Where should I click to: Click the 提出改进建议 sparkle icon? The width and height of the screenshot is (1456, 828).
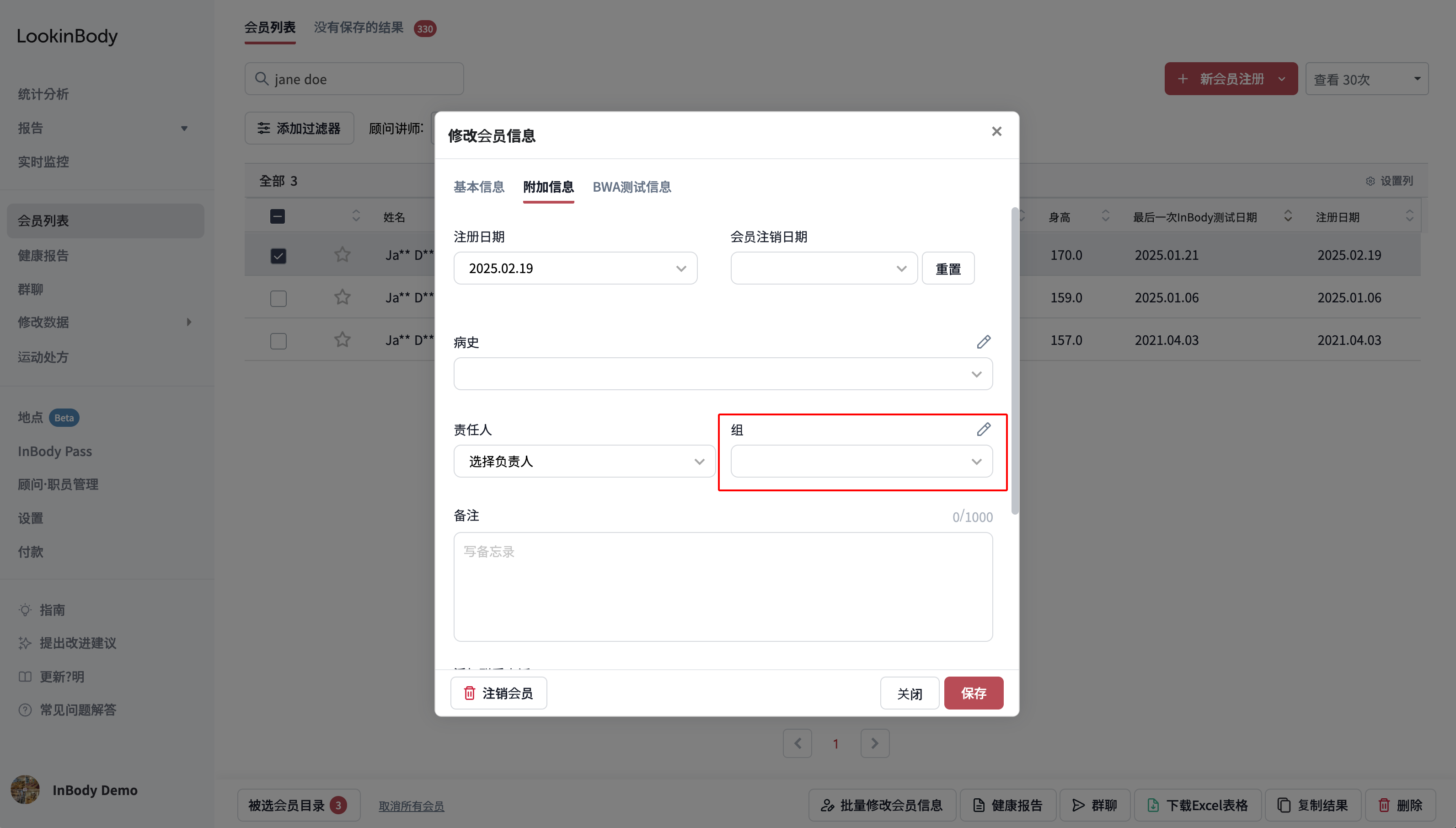tap(25, 643)
